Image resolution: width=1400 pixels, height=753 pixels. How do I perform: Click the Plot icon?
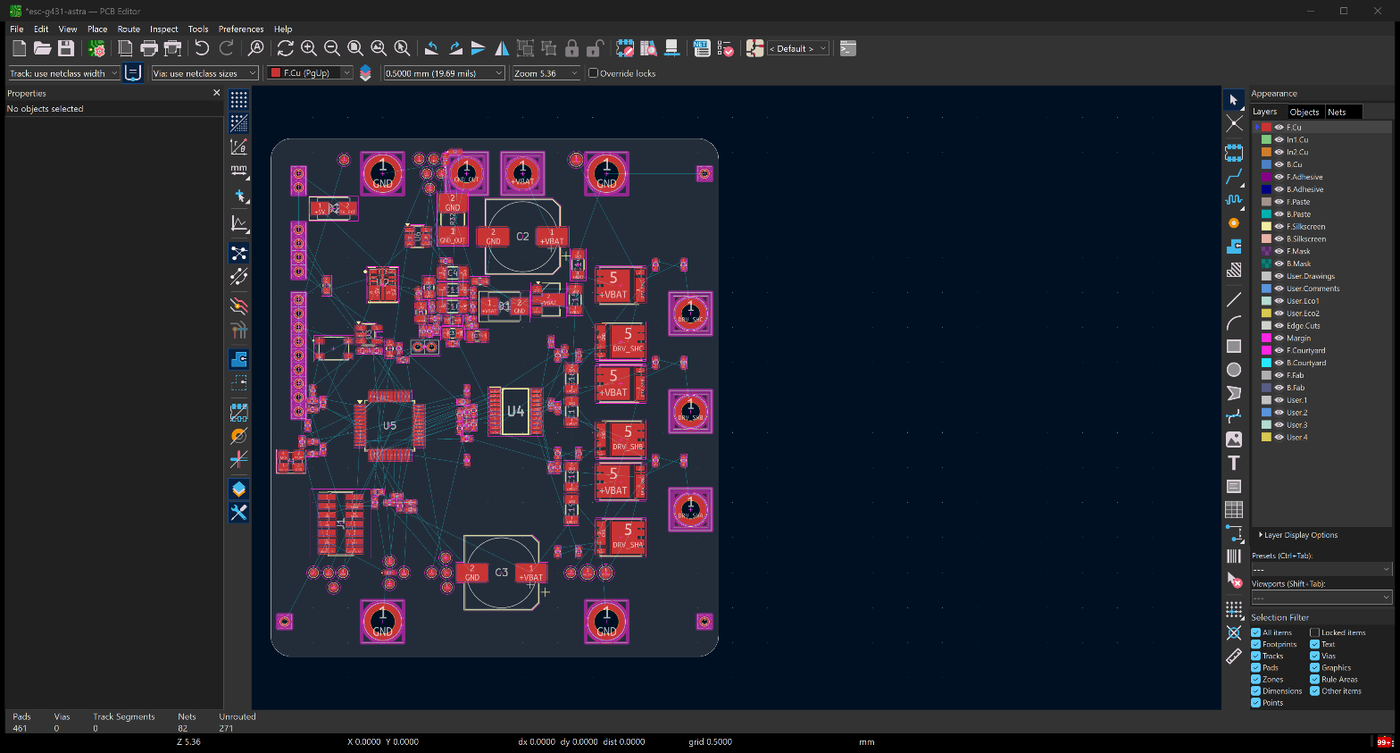172,48
